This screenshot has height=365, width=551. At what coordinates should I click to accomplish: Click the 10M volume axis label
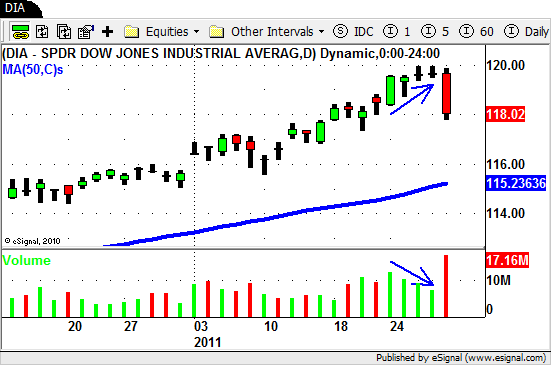(x=498, y=280)
